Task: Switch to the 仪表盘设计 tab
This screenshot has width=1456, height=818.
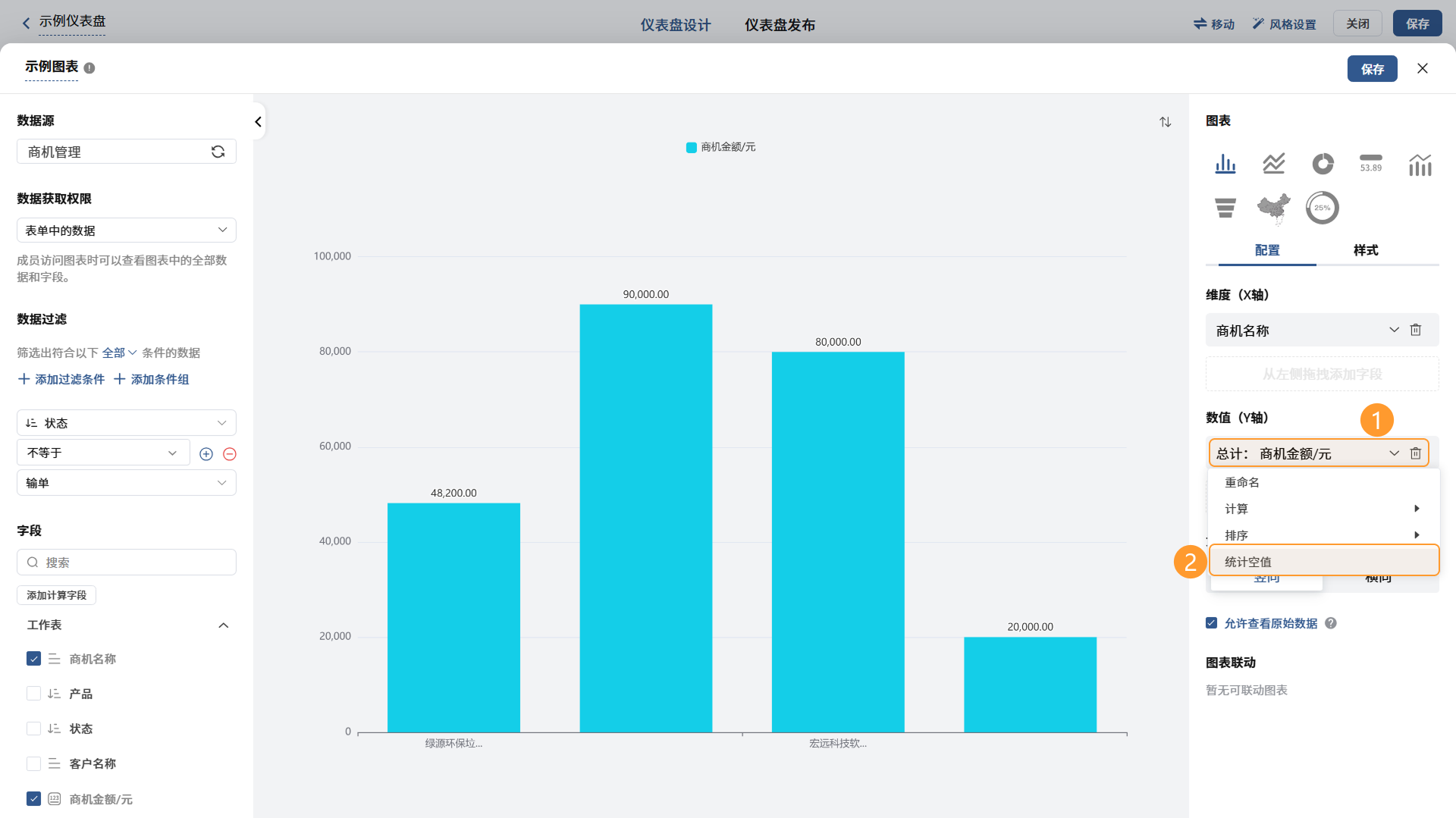Action: pos(676,25)
